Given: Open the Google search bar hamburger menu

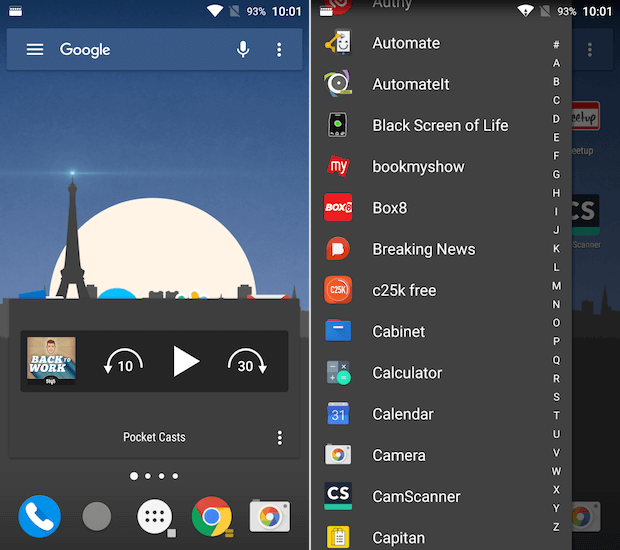Looking at the screenshot, I should click(x=35, y=50).
